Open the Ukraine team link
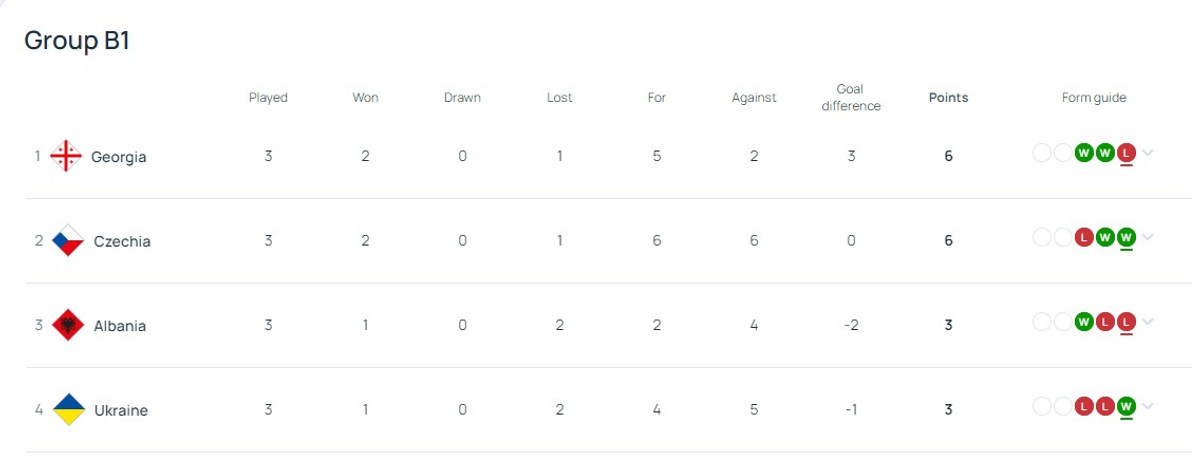Screen dimensions: 1200x457 121,410
